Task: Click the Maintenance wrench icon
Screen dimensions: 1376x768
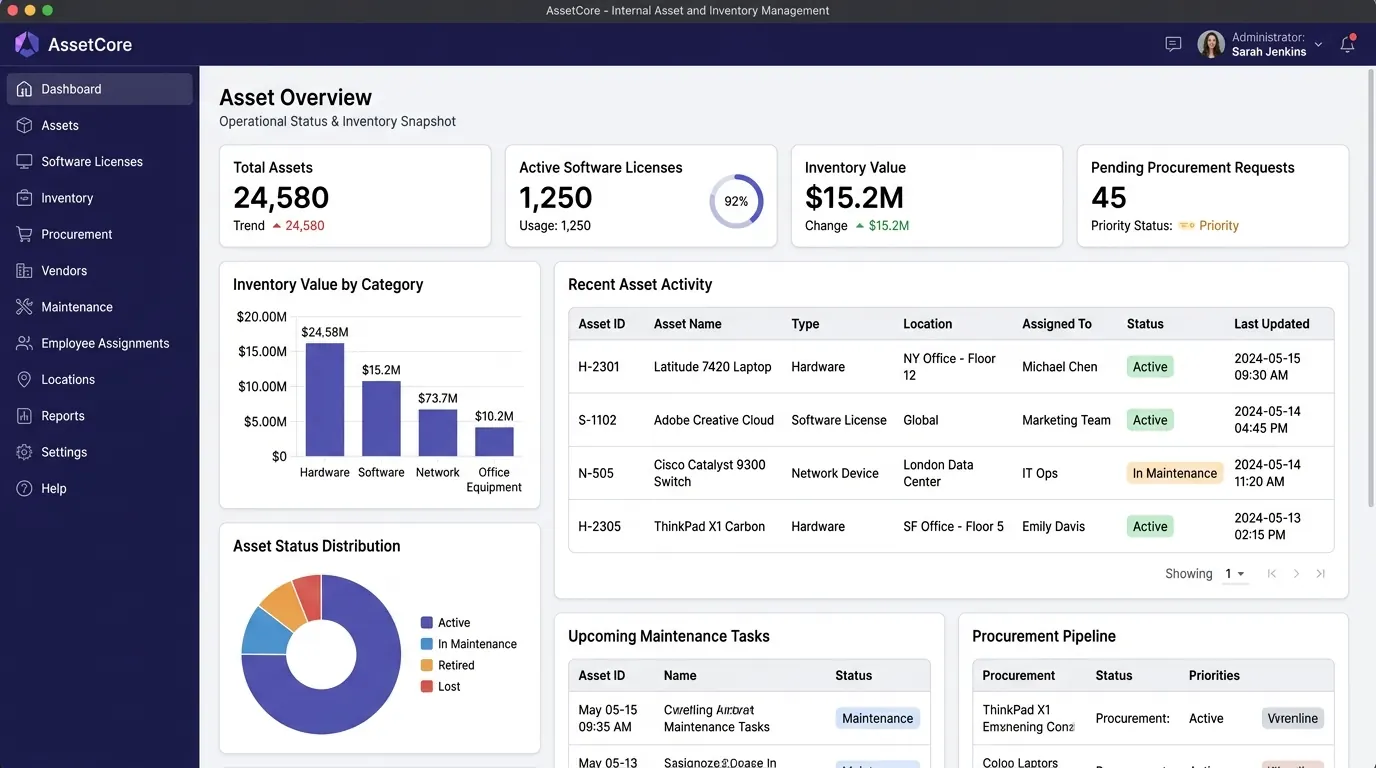Action: coord(24,307)
